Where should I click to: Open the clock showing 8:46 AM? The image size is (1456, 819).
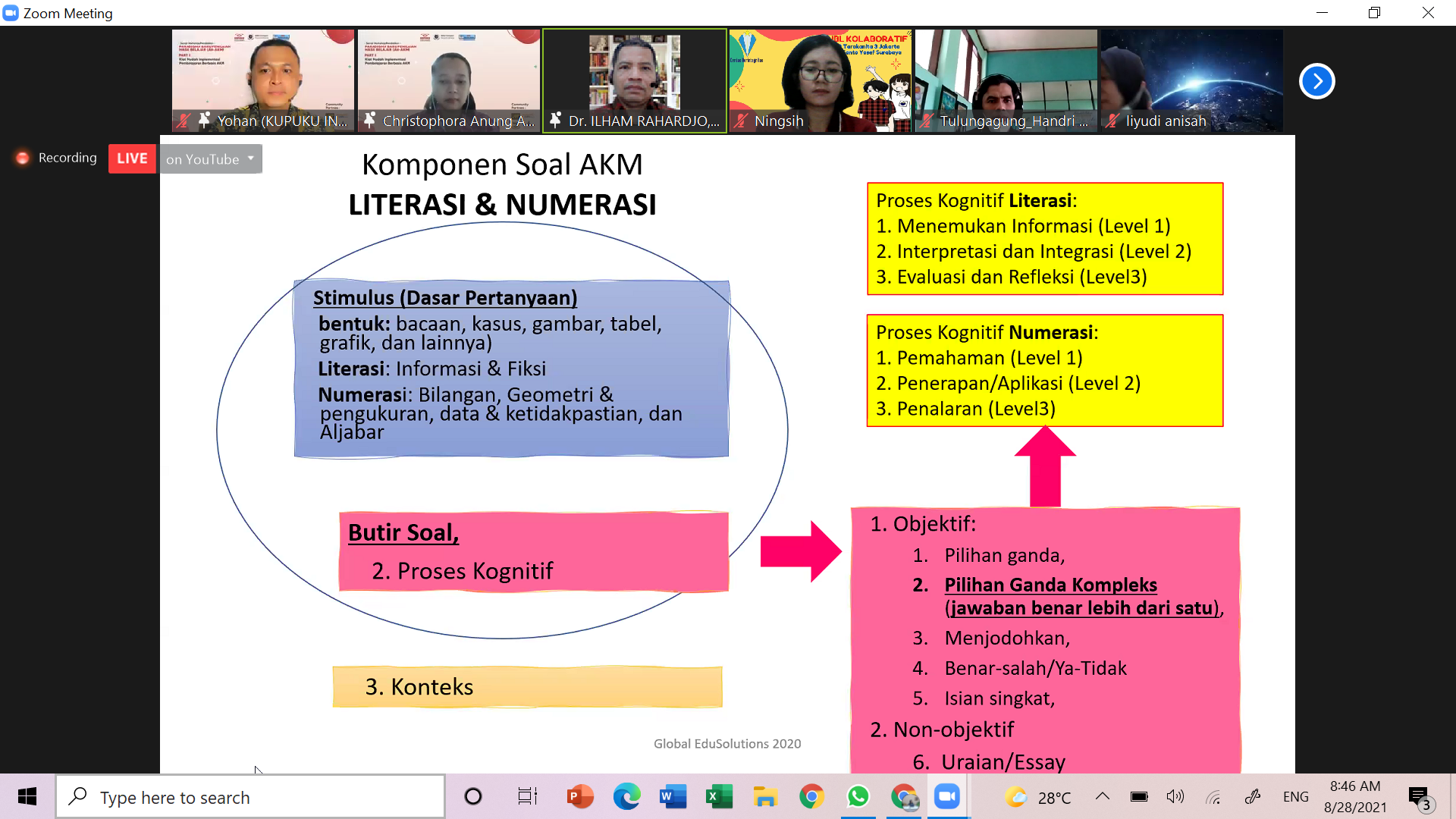[x=1355, y=796]
